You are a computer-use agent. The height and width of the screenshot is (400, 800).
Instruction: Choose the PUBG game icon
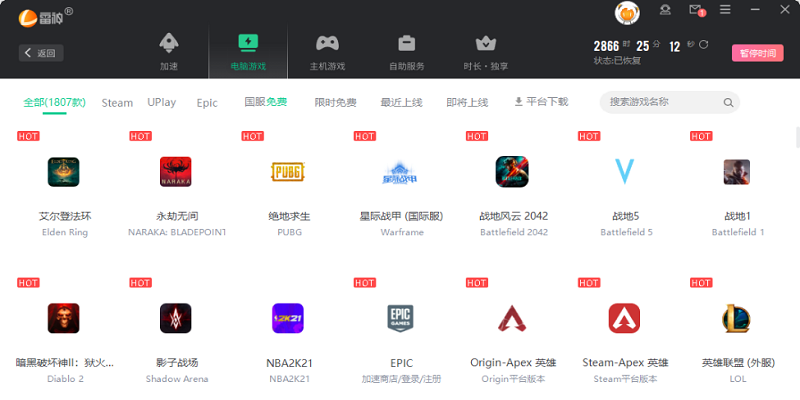click(288, 172)
